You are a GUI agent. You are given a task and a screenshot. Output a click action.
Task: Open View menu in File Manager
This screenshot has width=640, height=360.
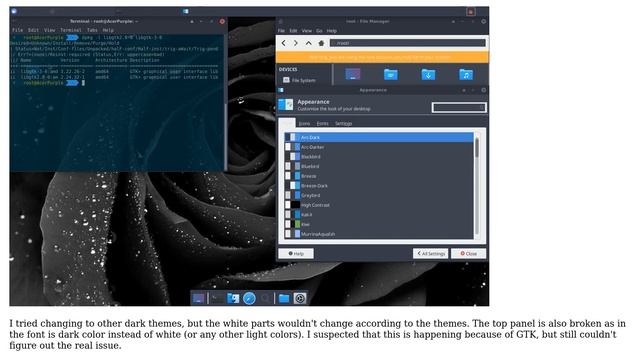pyautogui.click(x=307, y=31)
